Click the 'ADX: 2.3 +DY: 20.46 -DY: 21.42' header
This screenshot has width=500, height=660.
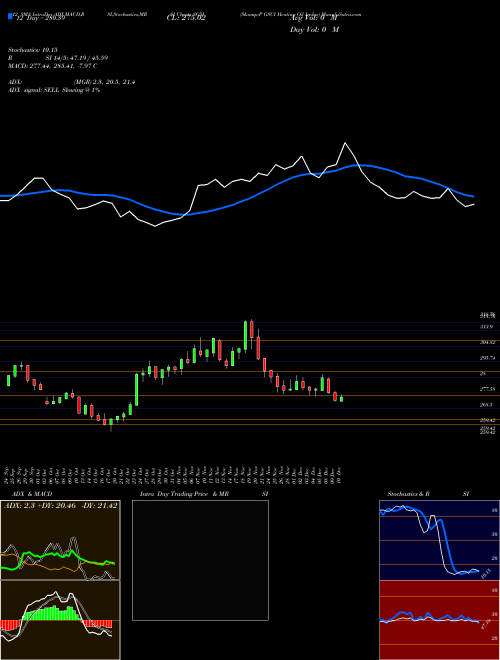click(x=61, y=505)
